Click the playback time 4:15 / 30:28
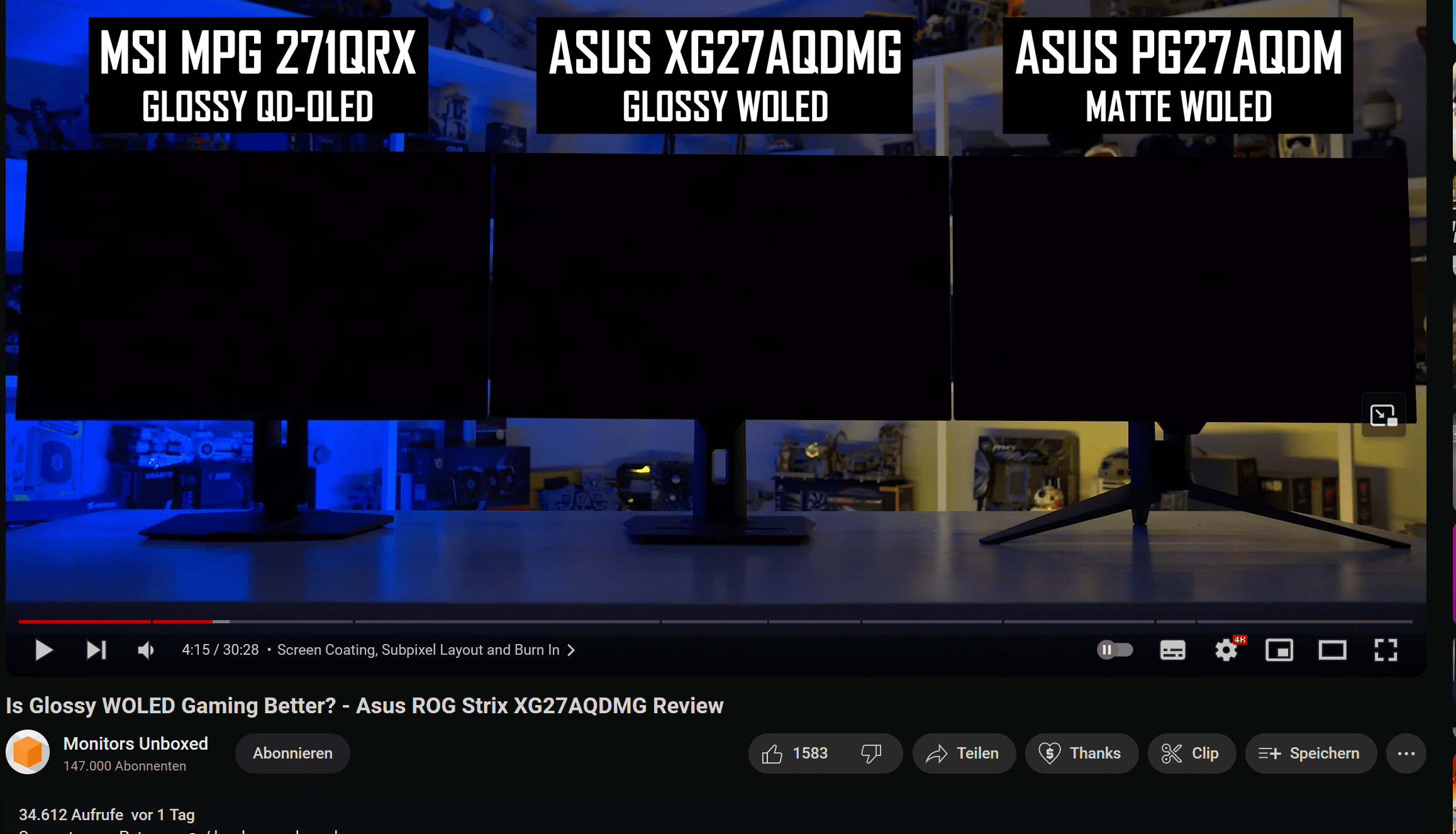 pos(220,650)
